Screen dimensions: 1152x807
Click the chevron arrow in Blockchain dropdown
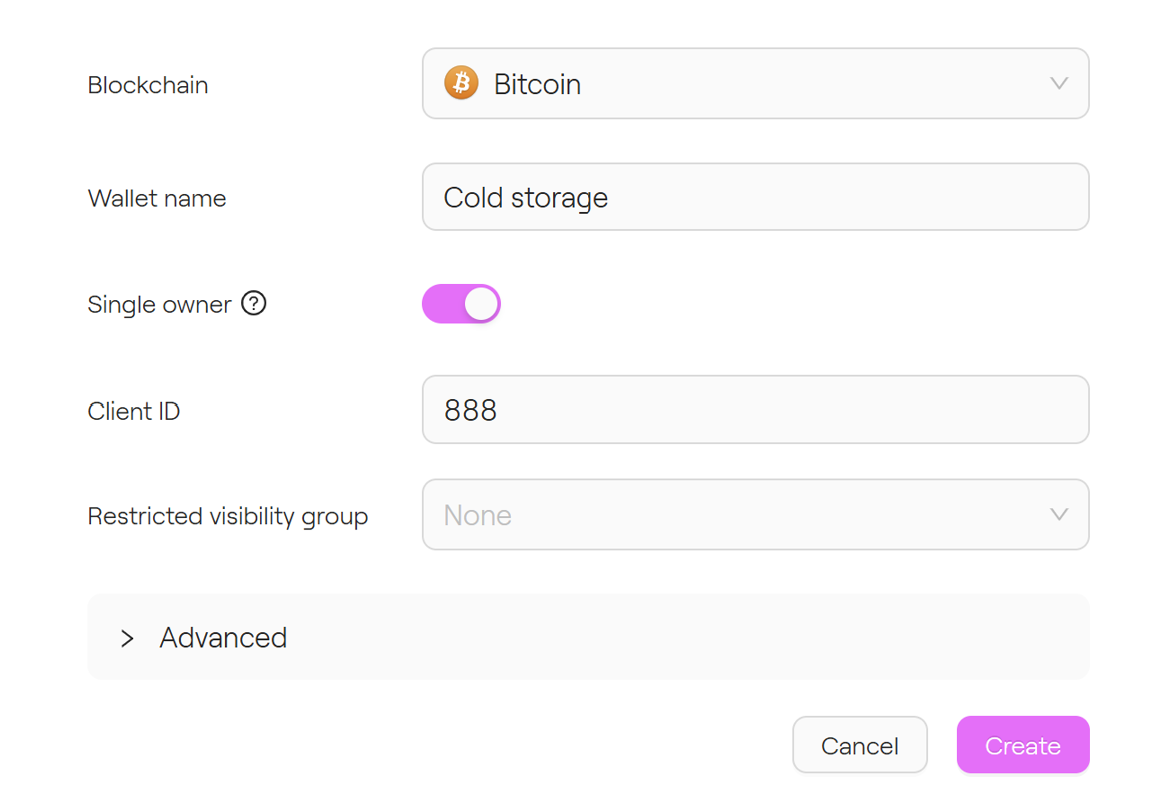tap(1059, 84)
